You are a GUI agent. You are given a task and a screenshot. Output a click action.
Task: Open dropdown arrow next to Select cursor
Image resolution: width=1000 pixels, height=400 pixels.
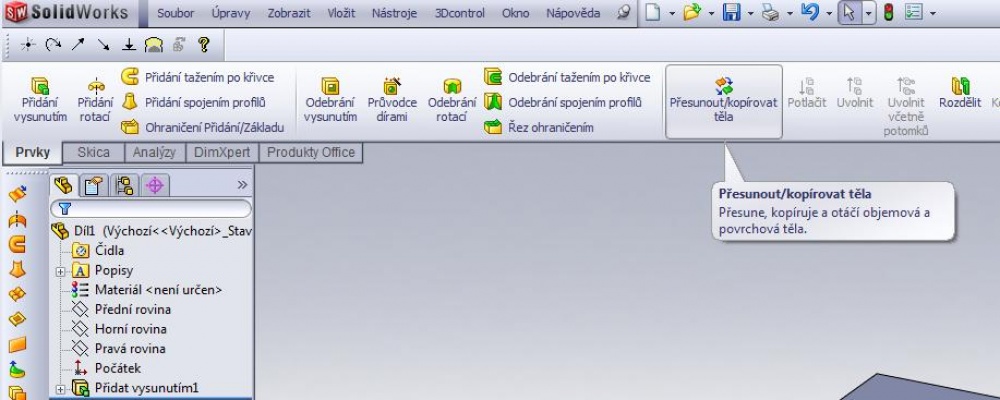(x=869, y=13)
